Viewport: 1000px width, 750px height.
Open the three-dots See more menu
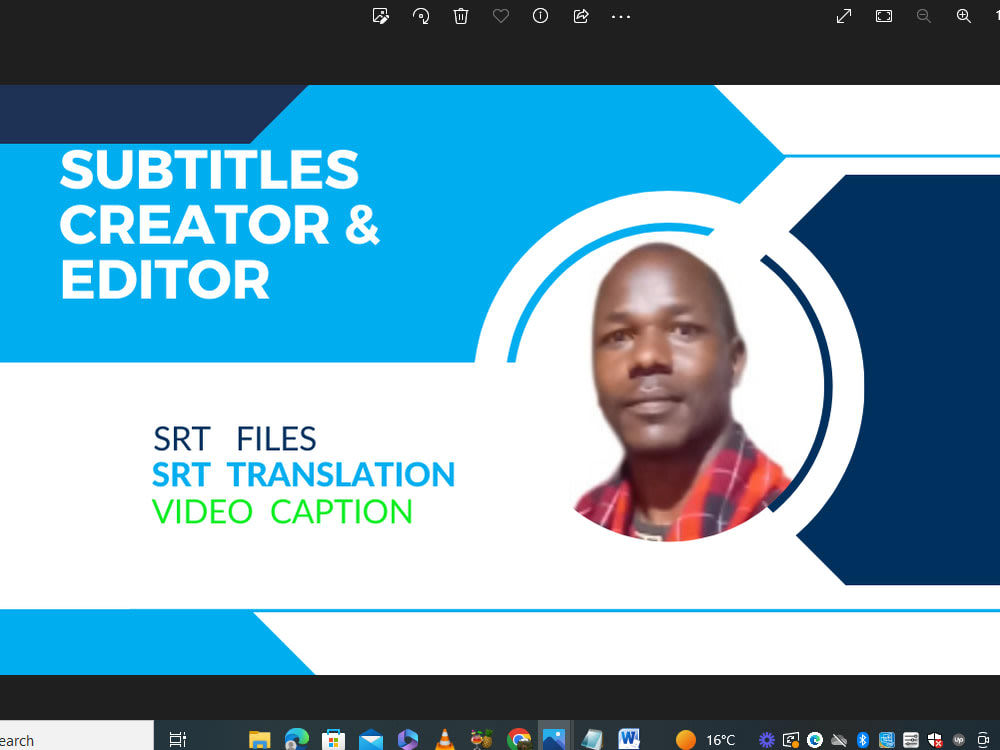621,17
